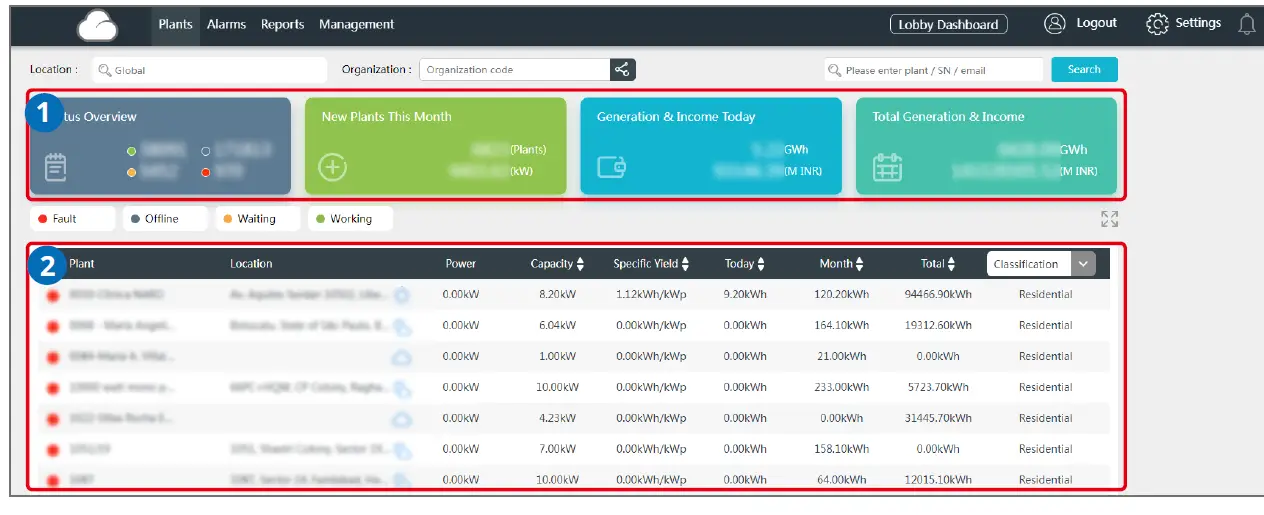
Task: Toggle the Working status filter
Action: tap(351, 219)
